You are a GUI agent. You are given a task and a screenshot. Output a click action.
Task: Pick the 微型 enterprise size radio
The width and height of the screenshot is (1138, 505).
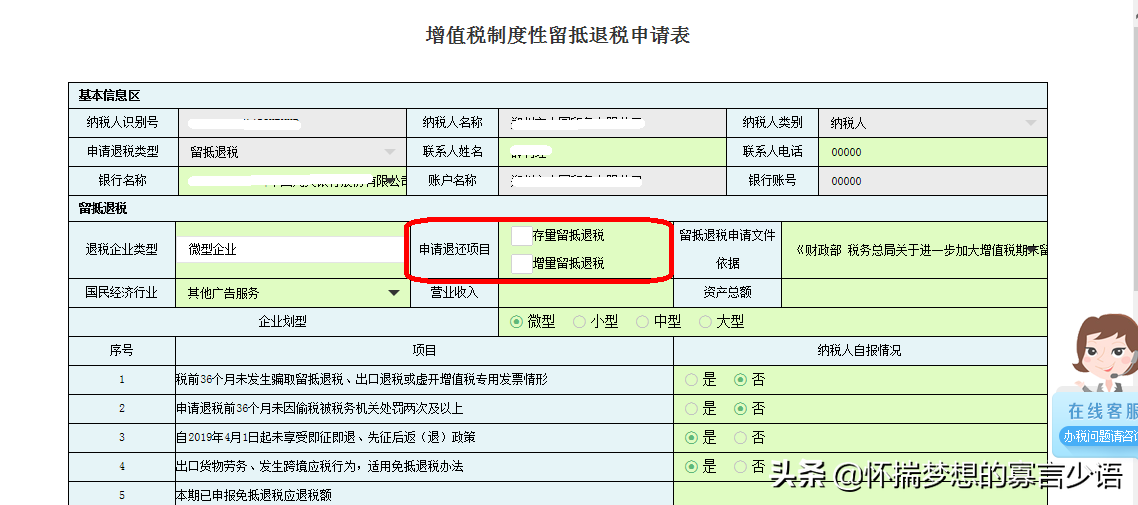tap(517, 322)
